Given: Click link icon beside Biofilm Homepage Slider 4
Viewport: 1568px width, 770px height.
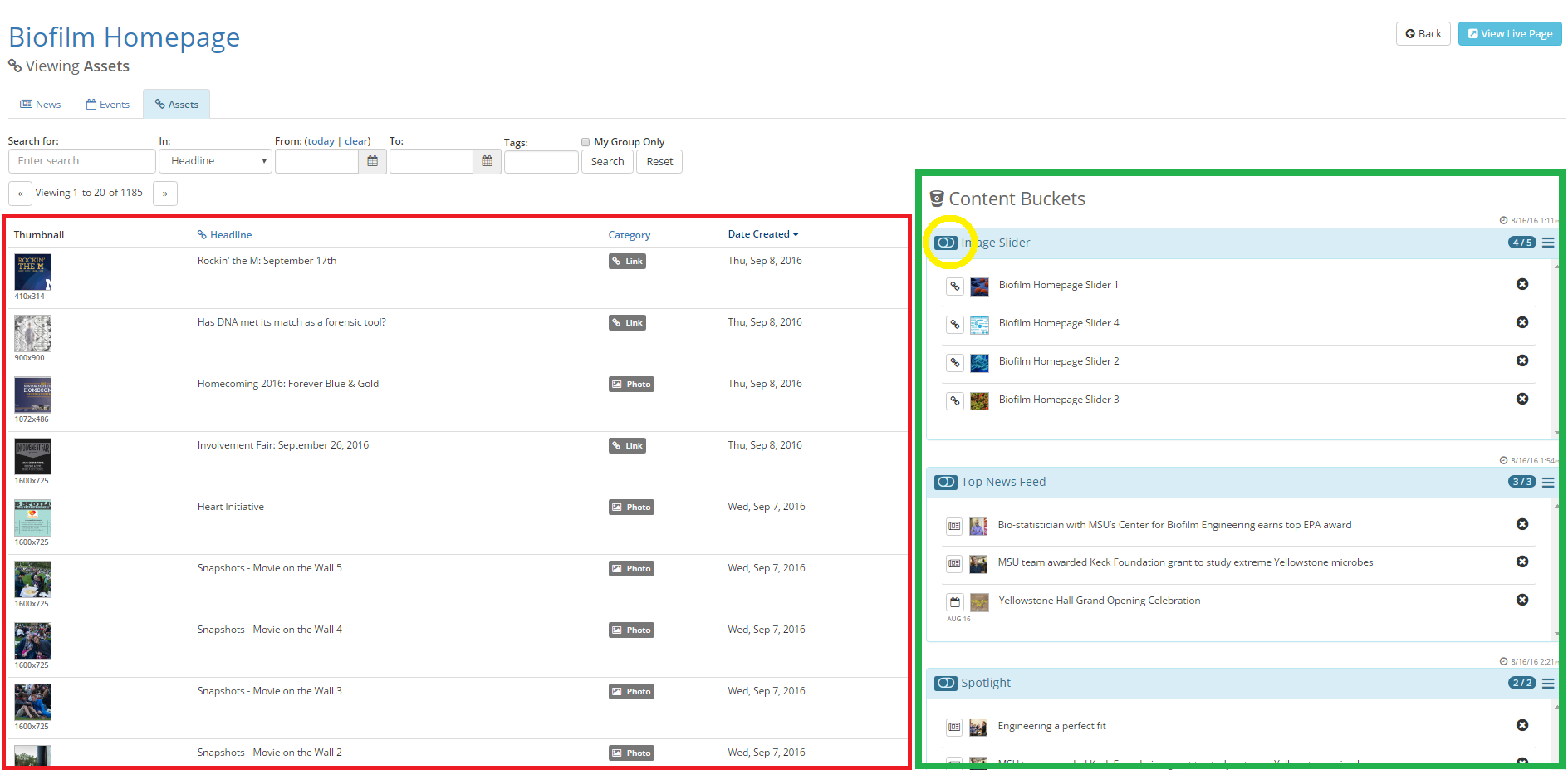Looking at the screenshot, I should [x=955, y=324].
